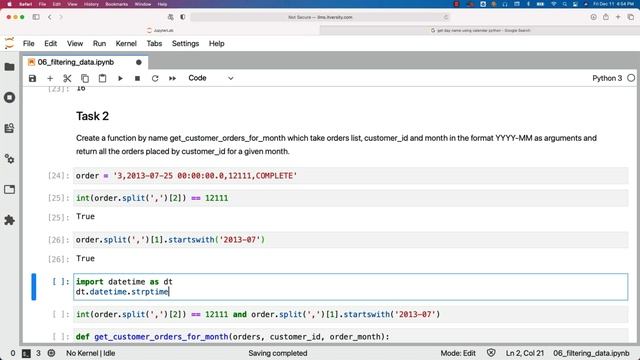Open Safari downloads icon

(593, 17)
